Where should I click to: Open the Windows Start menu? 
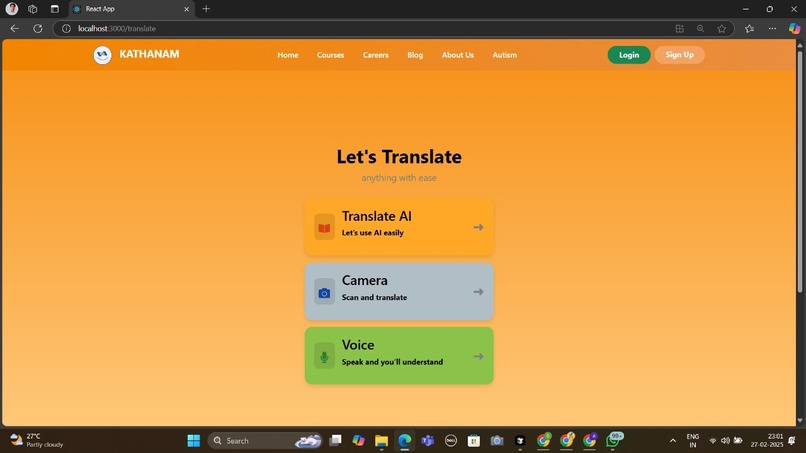point(194,441)
